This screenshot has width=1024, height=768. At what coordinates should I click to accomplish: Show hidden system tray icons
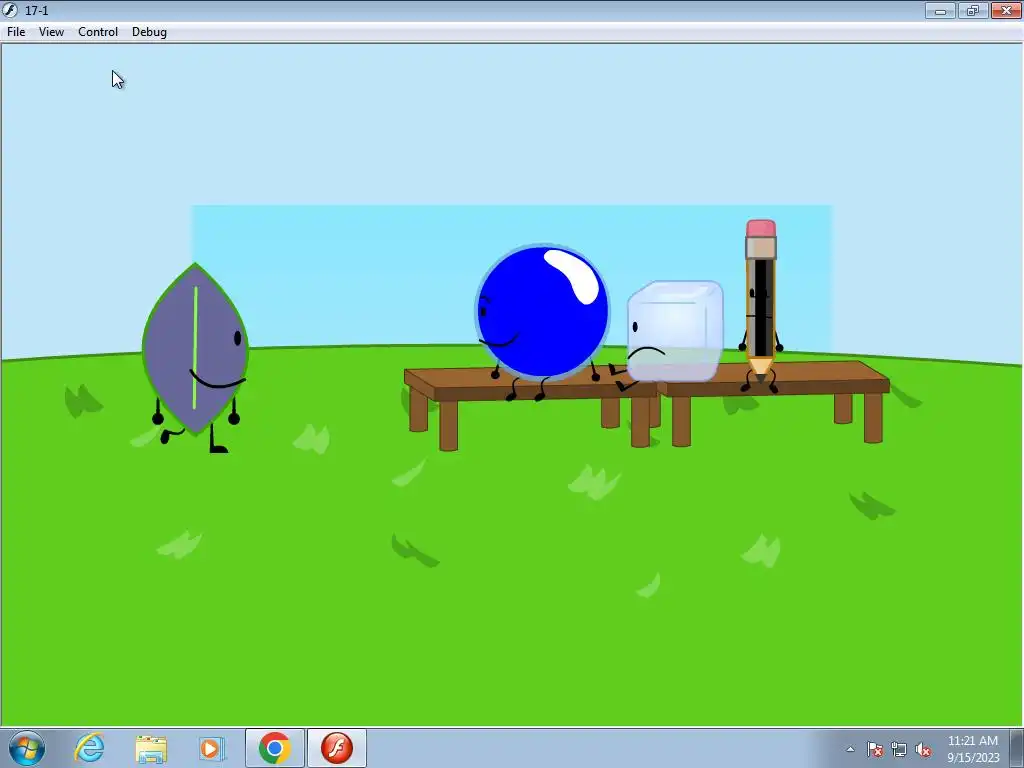[850, 749]
